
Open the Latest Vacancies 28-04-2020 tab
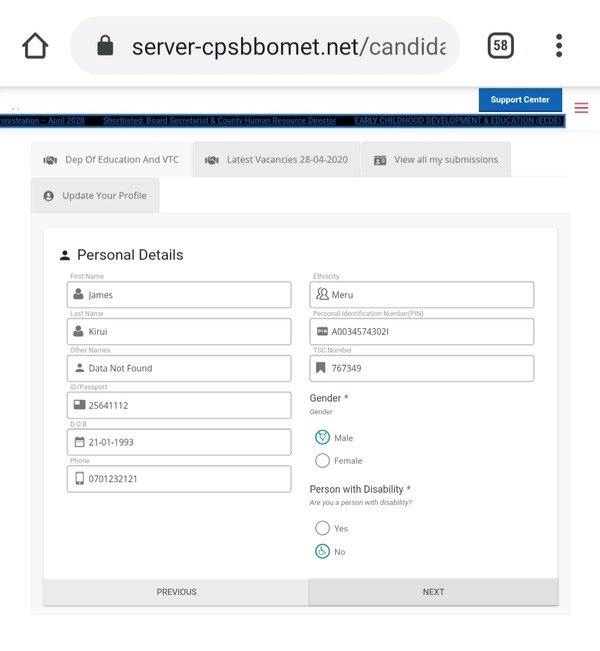(276, 159)
